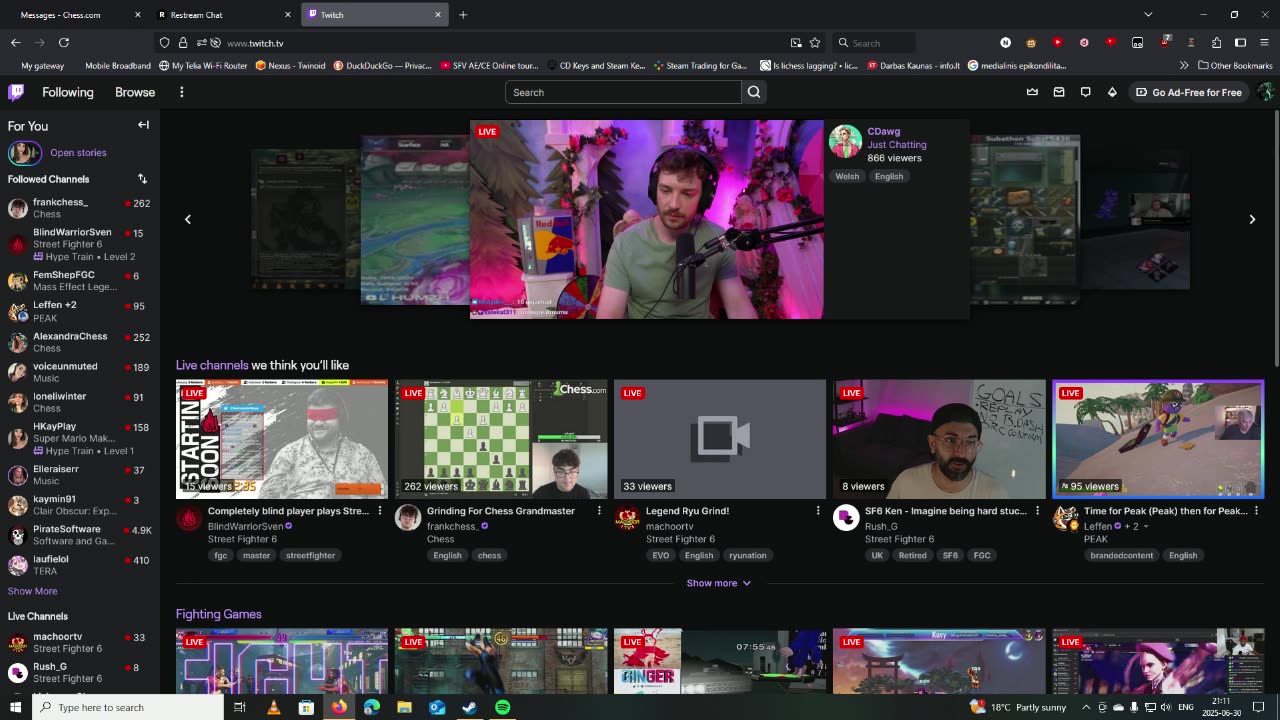Open the Fighting Games category link

tap(218, 614)
